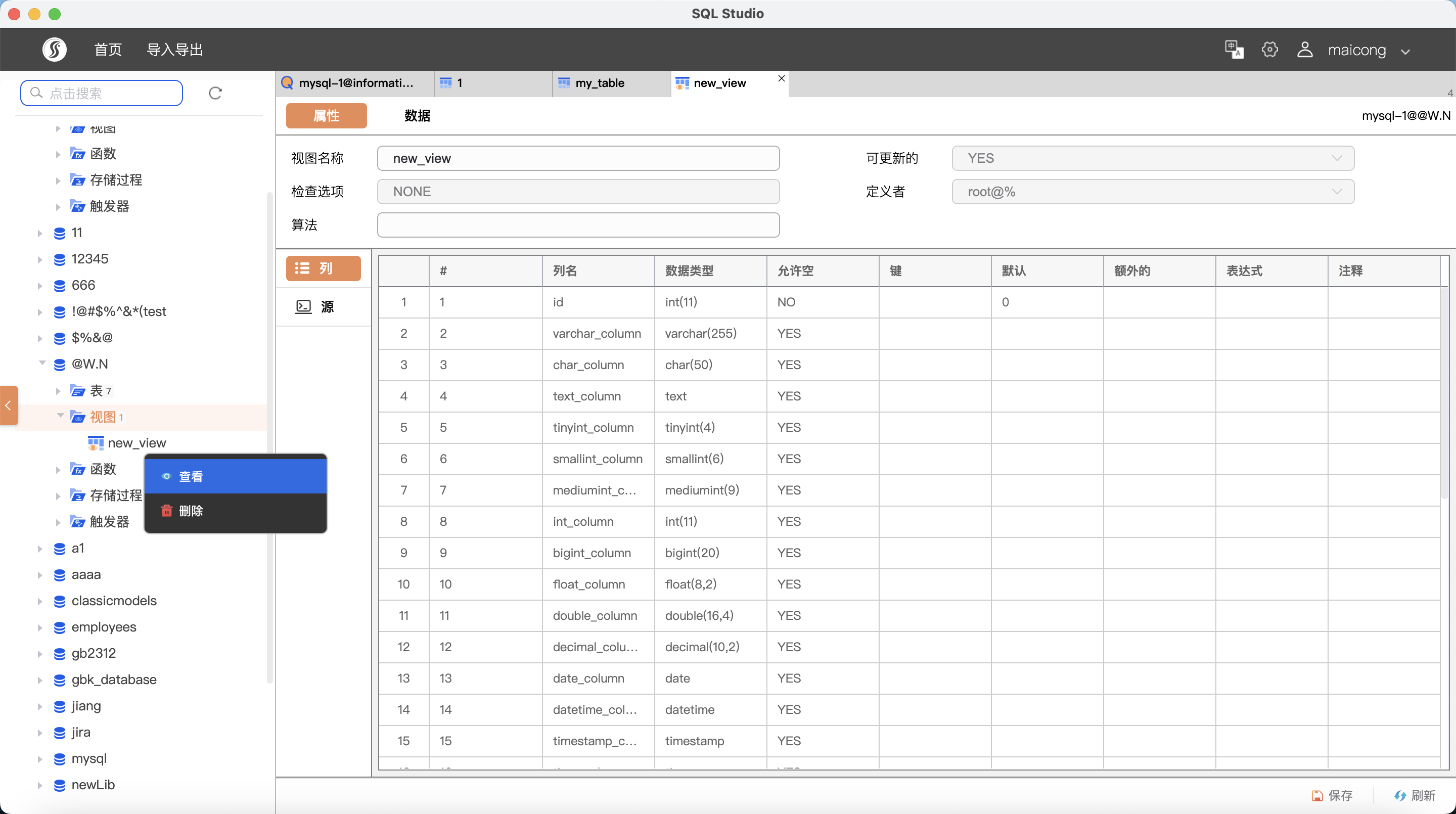Click the new_view tab to focus it
This screenshot has width=1456, height=814.
click(719, 83)
